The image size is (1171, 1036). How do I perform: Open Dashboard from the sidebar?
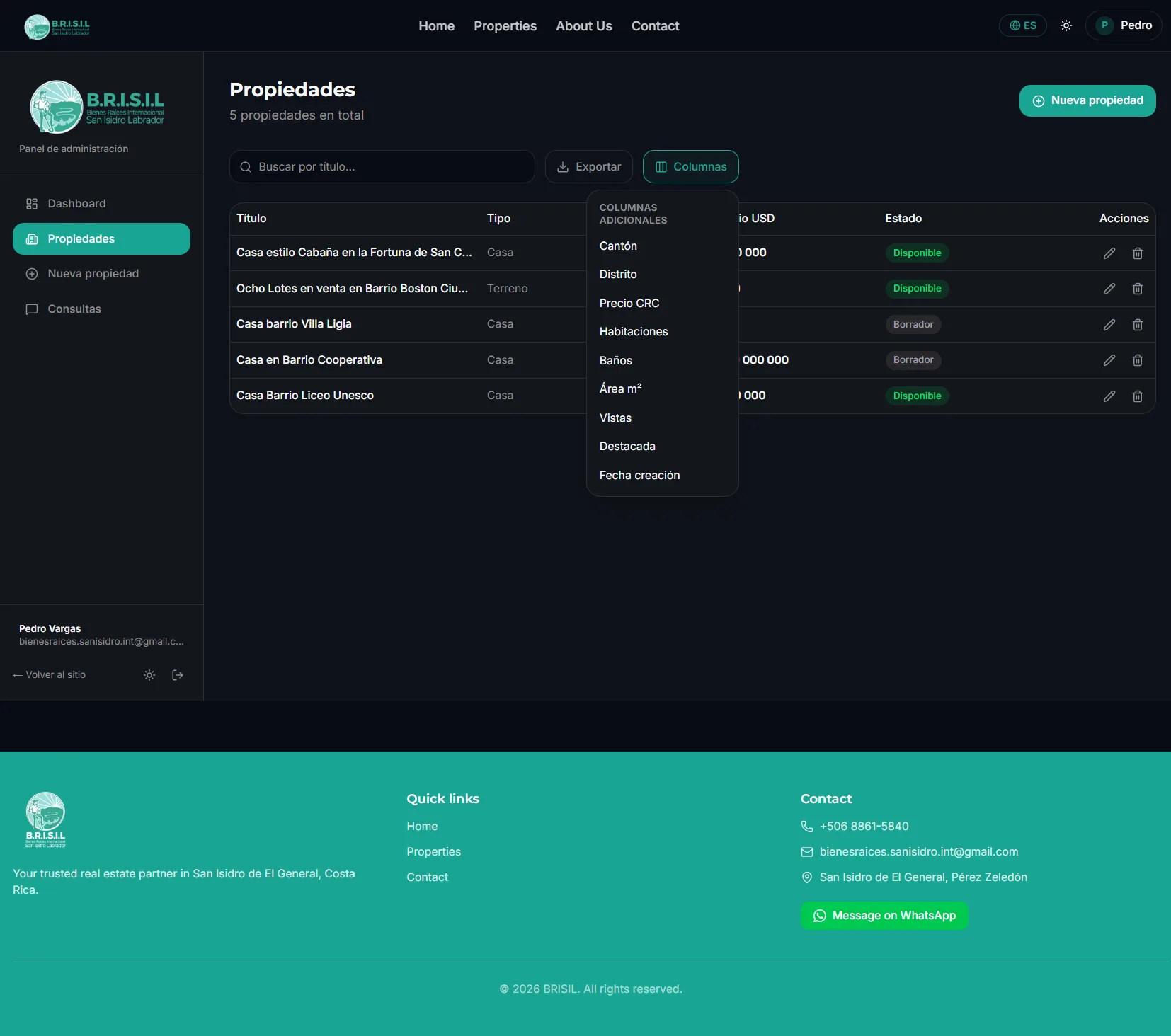101,204
